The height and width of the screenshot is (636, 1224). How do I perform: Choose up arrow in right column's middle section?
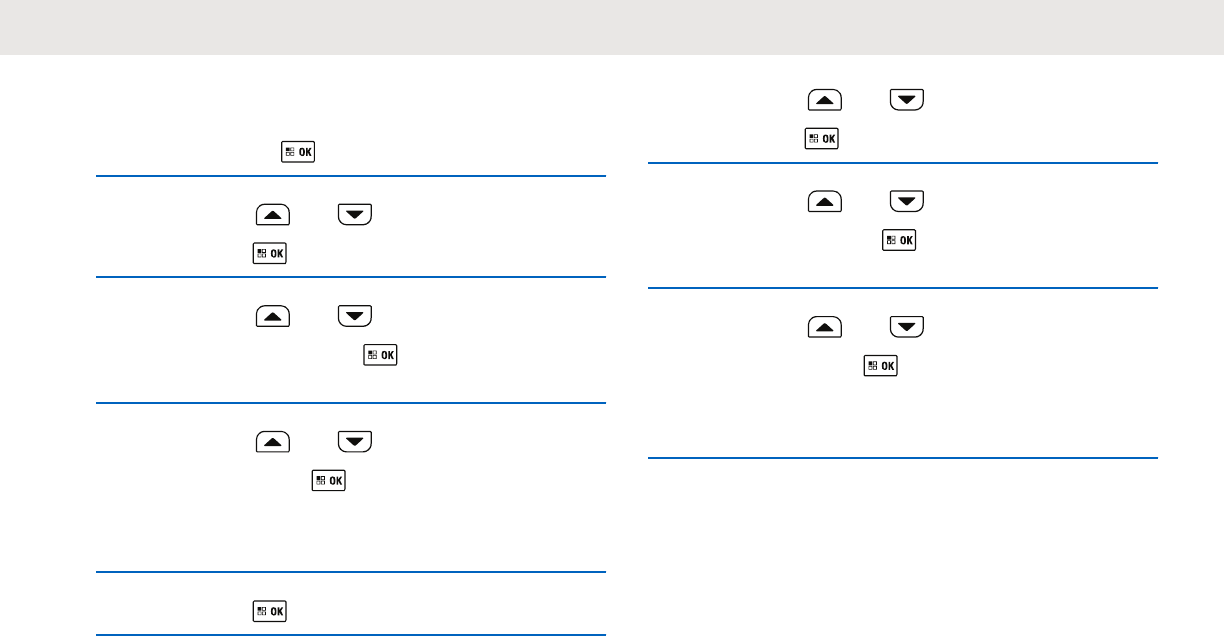point(825,202)
